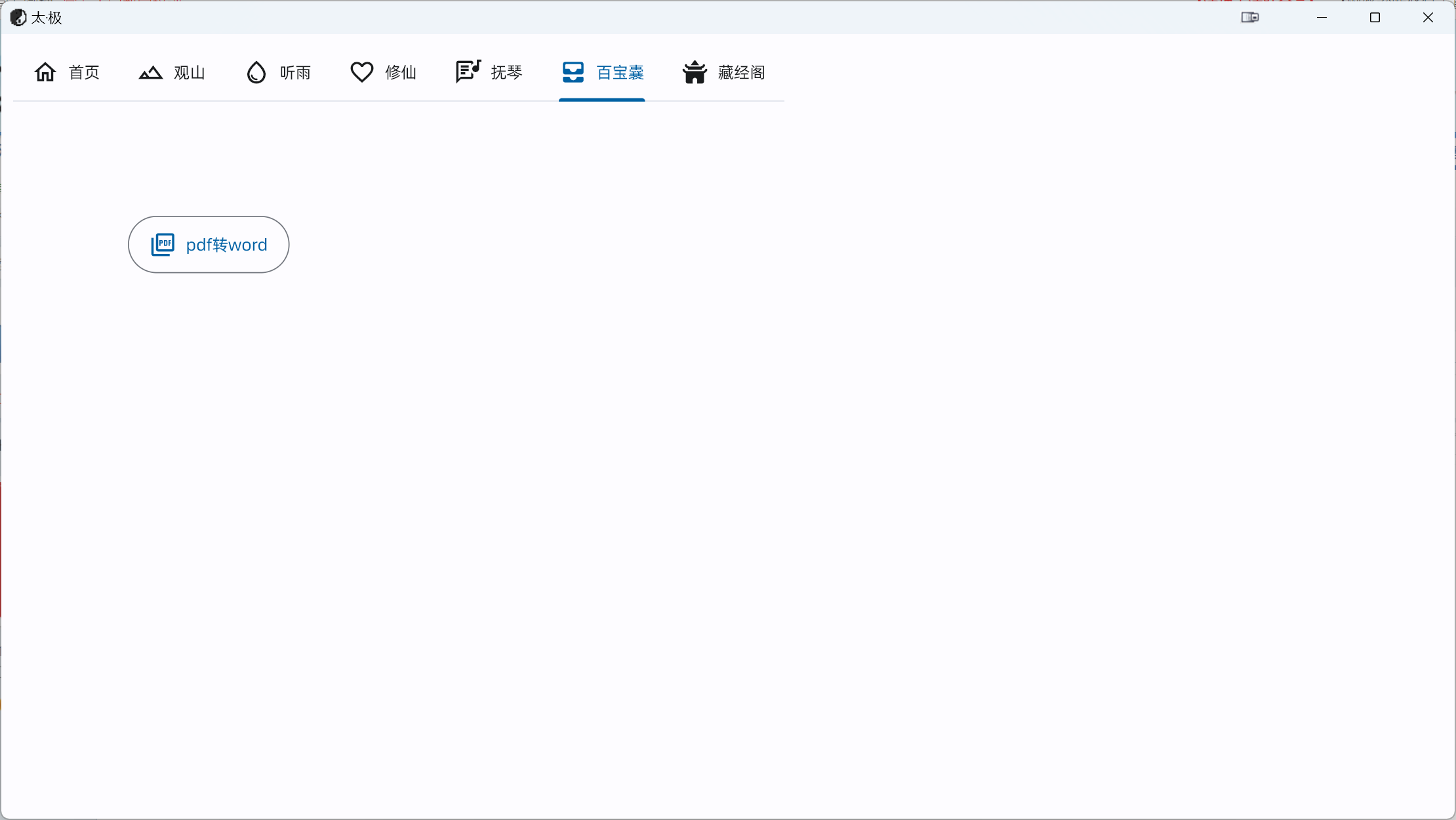The image size is (1456, 820).
Task: Click the PDF icon in the convert button
Action: pos(163,245)
